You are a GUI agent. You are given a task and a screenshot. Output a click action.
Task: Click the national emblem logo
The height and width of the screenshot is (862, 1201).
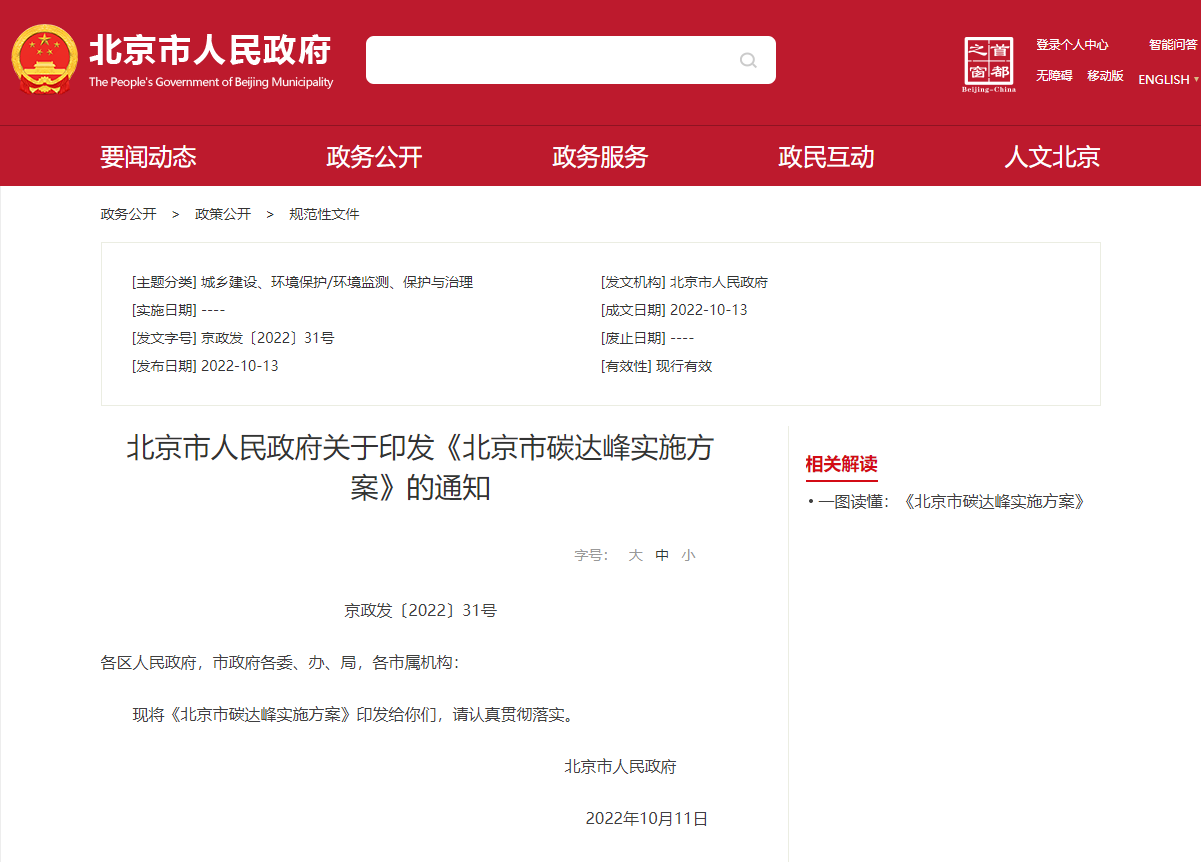click(x=44, y=59)
